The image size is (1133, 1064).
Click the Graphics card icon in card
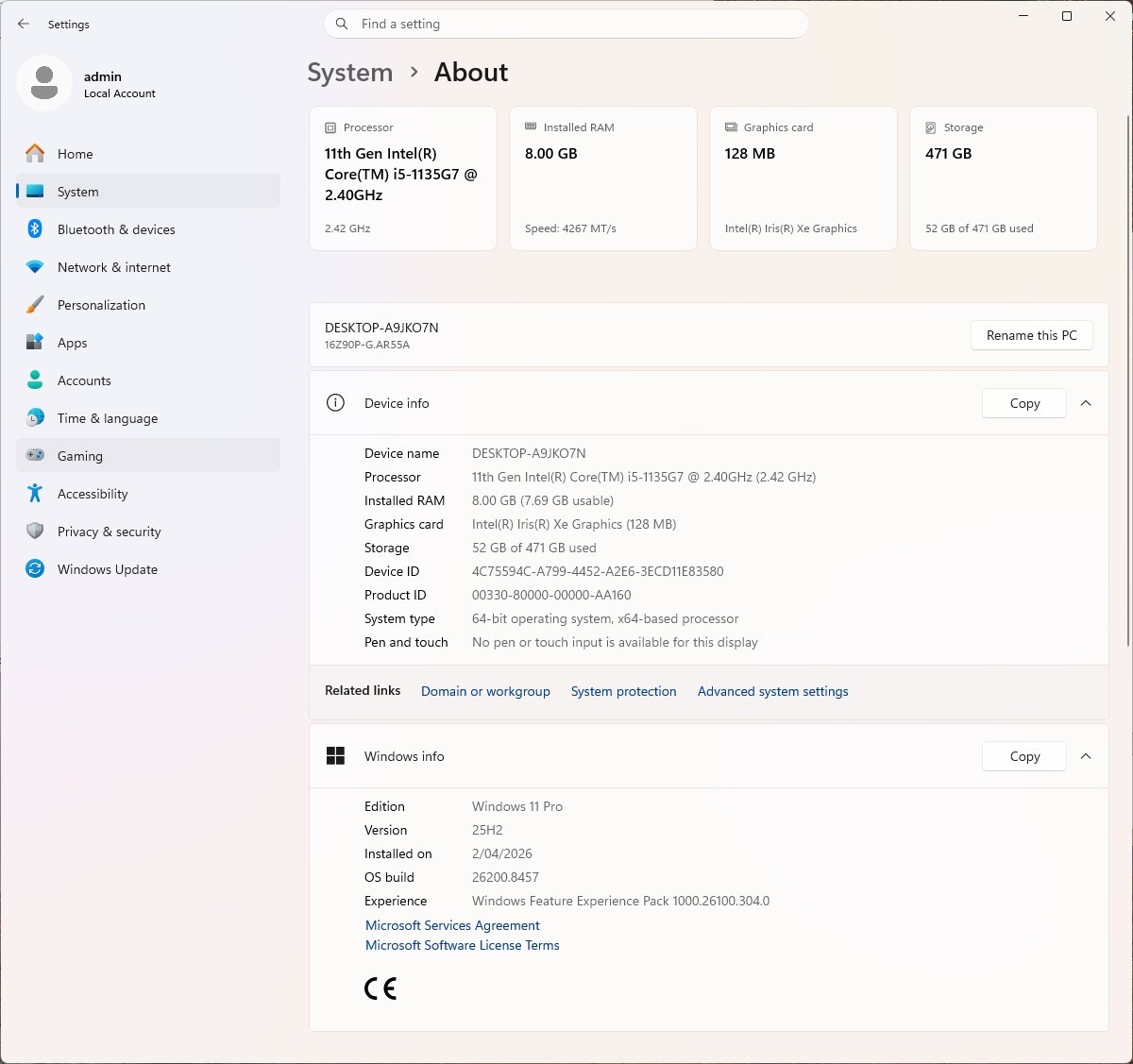[x=731, y=127]
